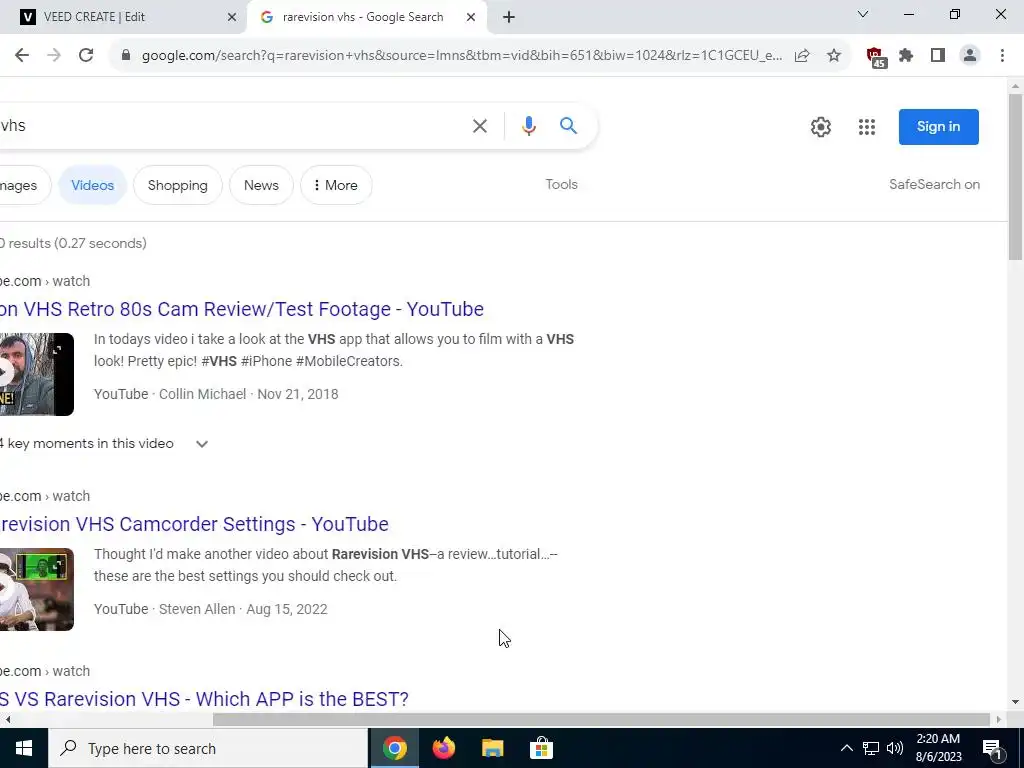Select the rarevision vhs Google Search tab
Viewport: 1024px width, 768px height.
366,17
